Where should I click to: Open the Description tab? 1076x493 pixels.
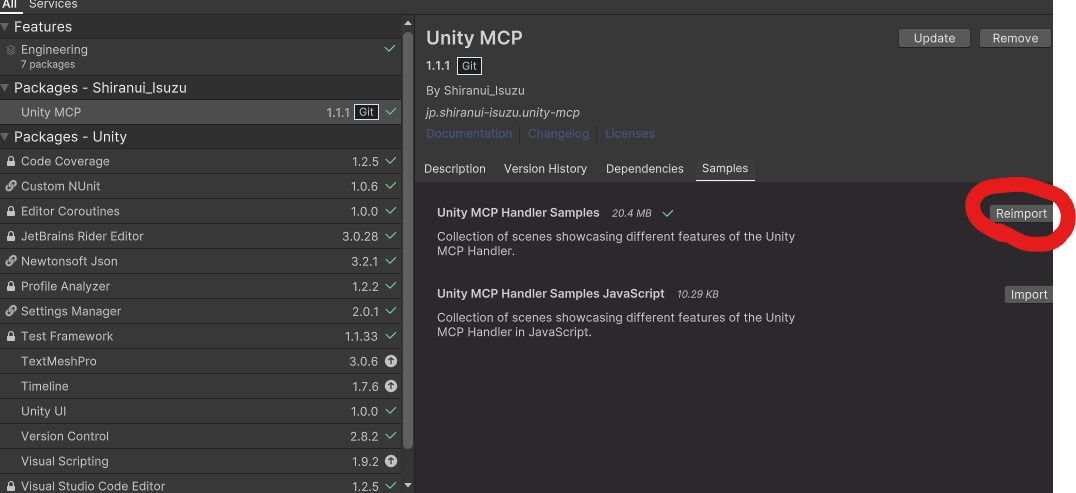click(x=455, y=169)
